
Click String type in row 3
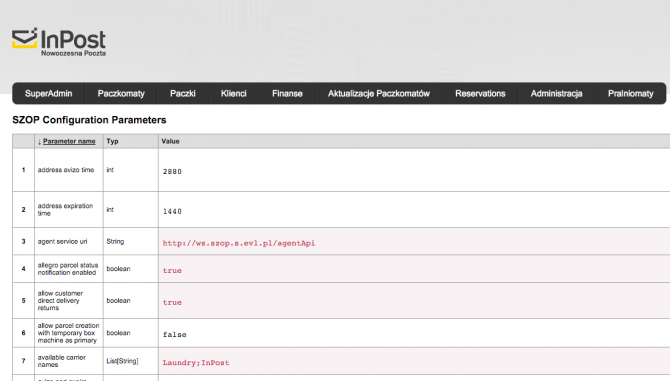coord(115,241)
